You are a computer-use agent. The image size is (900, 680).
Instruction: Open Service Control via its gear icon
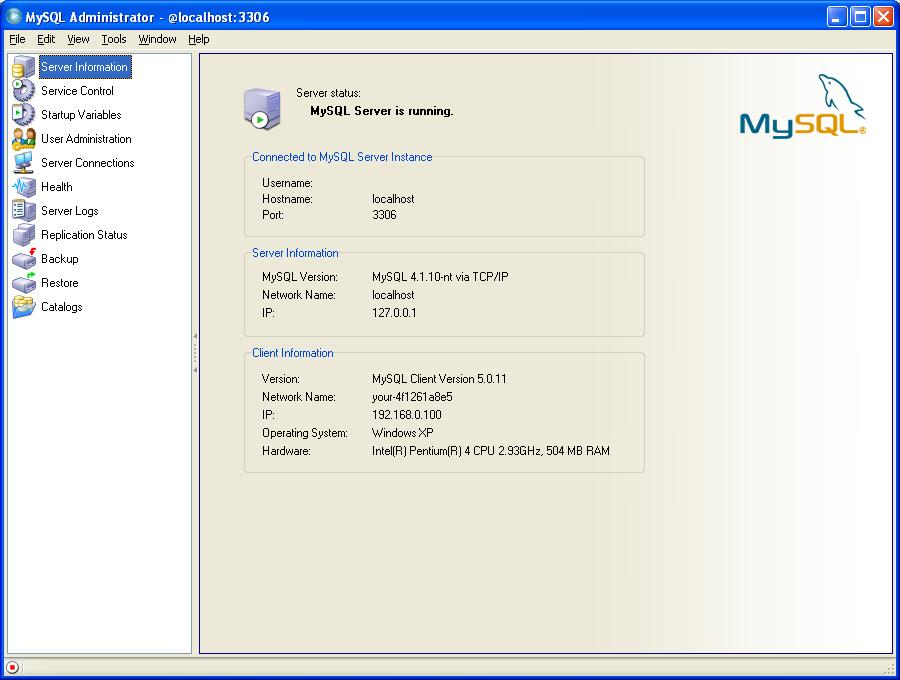(x=24, y=91)
